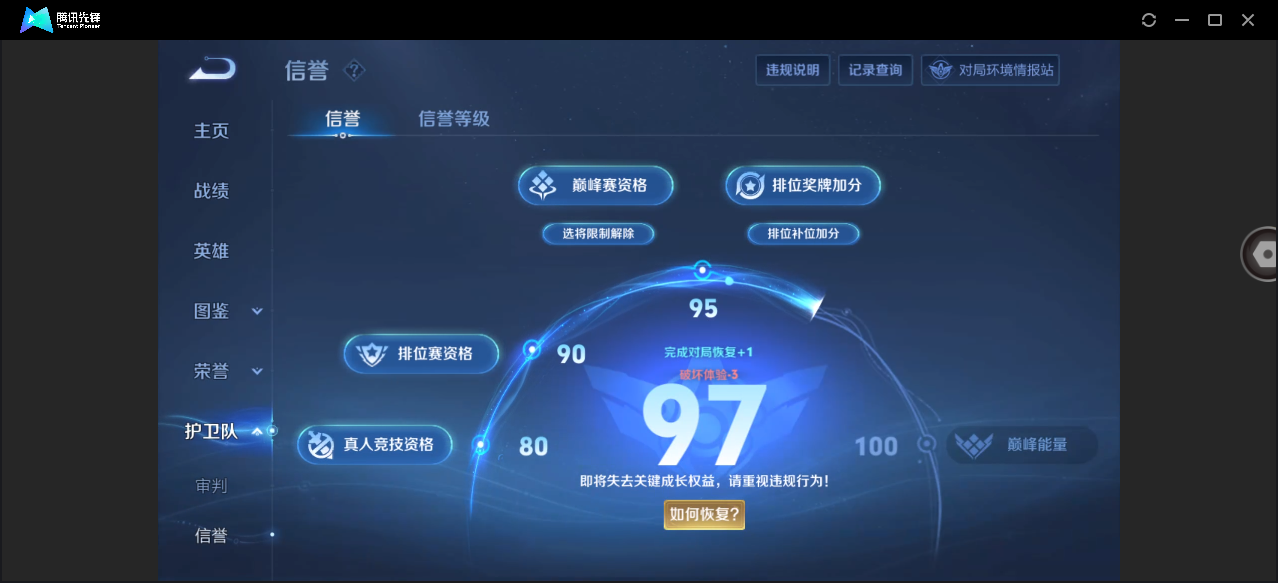Switch to the 信誉等级 tab
Image resolution: width=1278 pixels, height=583 pixels.
coord(454,119)
